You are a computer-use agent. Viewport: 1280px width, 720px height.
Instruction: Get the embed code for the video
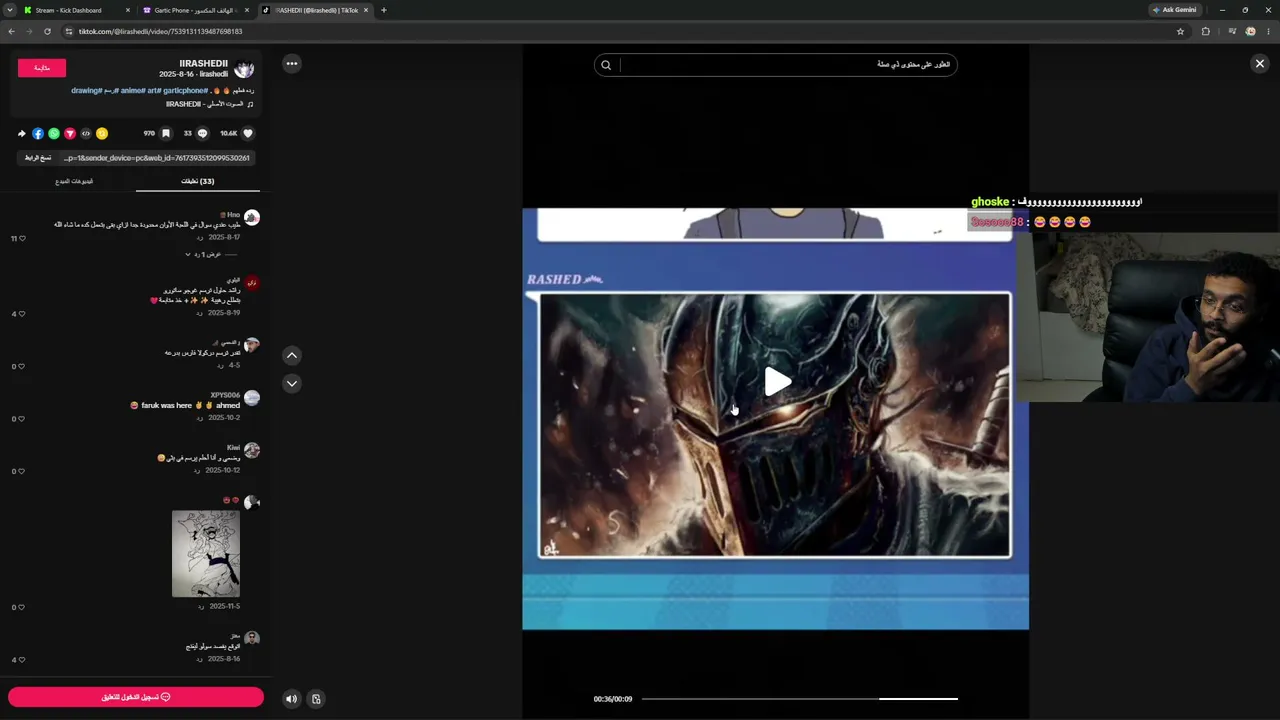86,133
